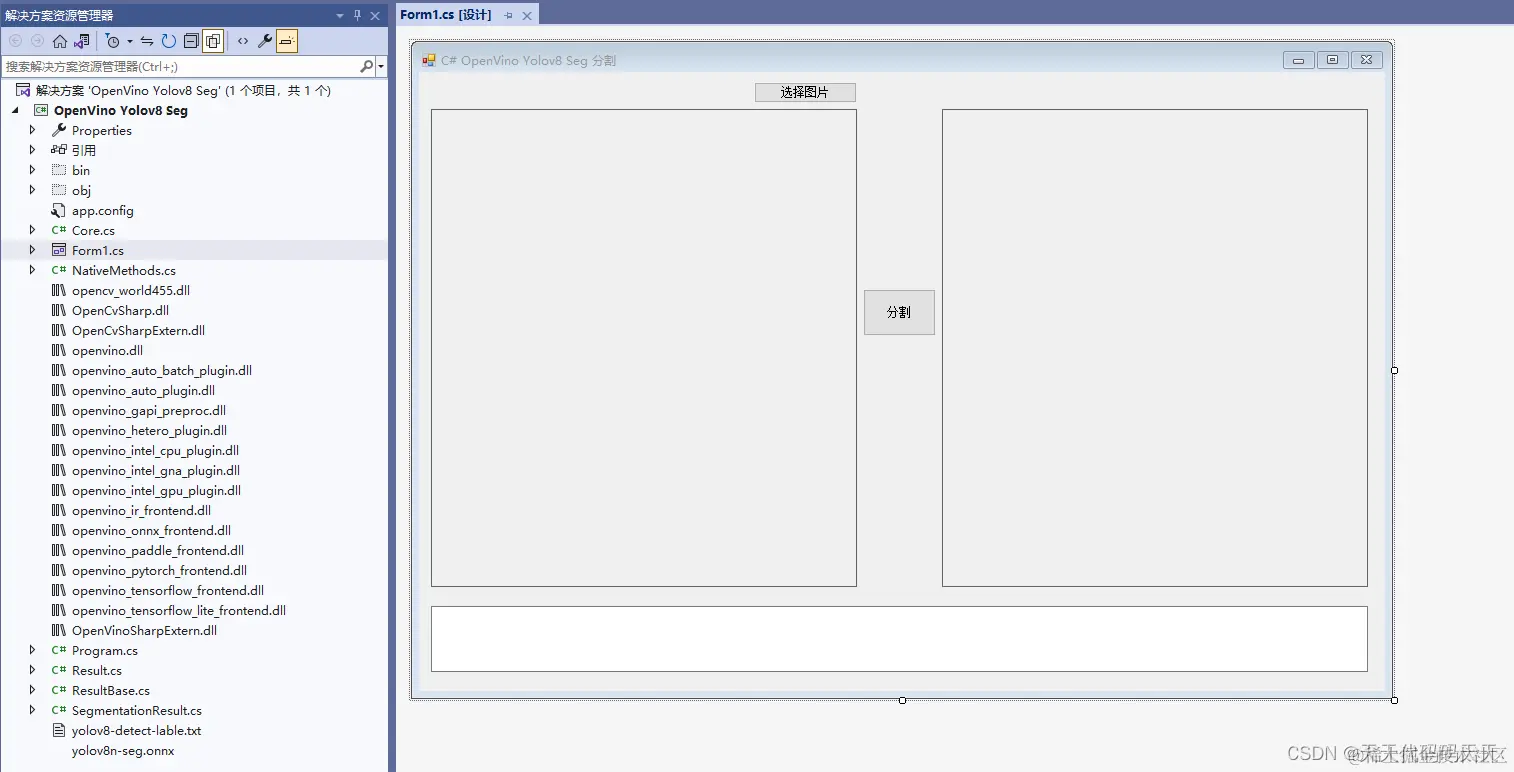Select yolov8n-seg.onnx file
Viewport: 1514px width, 772px height.
[x=123, y=750]
